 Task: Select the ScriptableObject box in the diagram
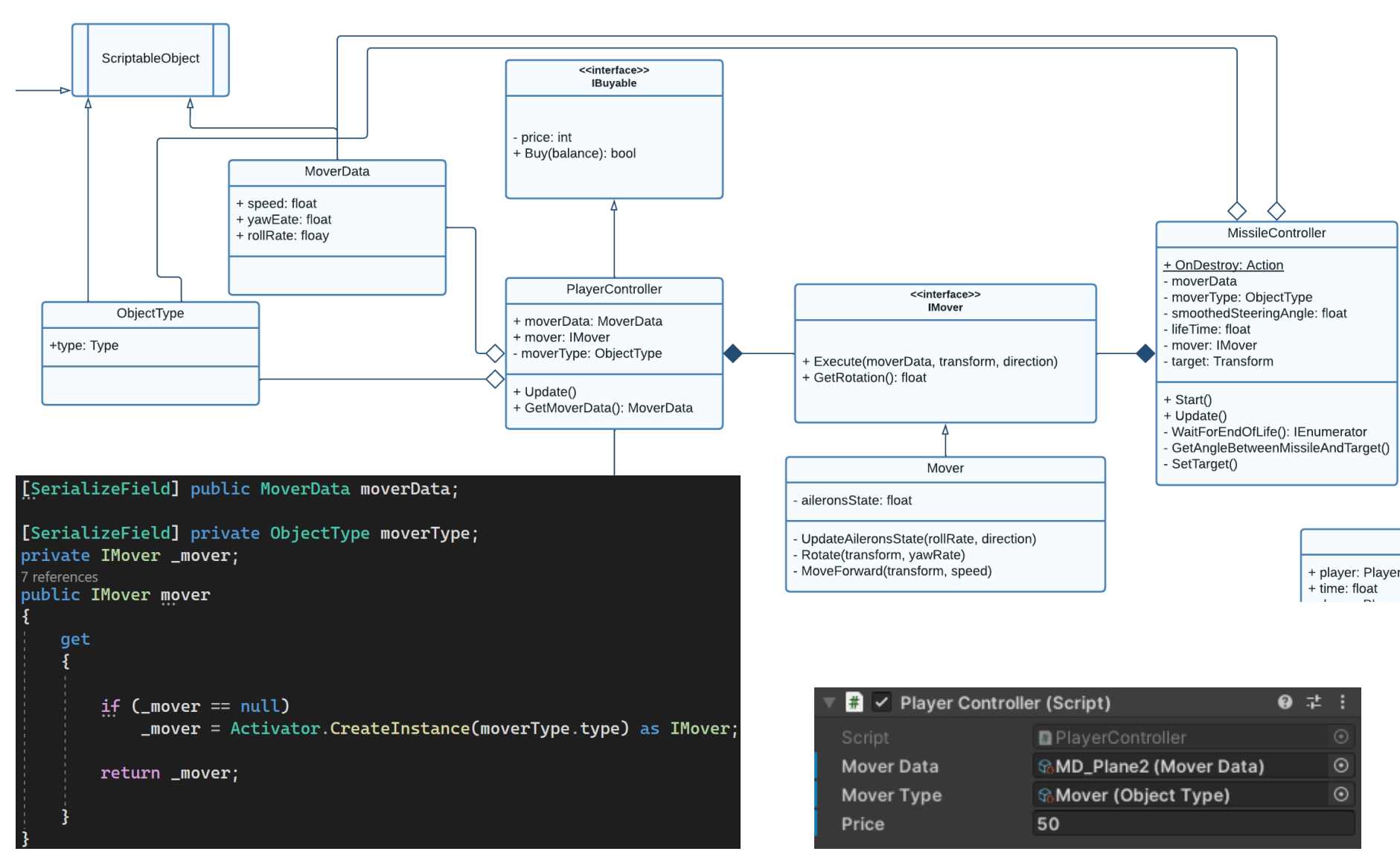[150, 59]
